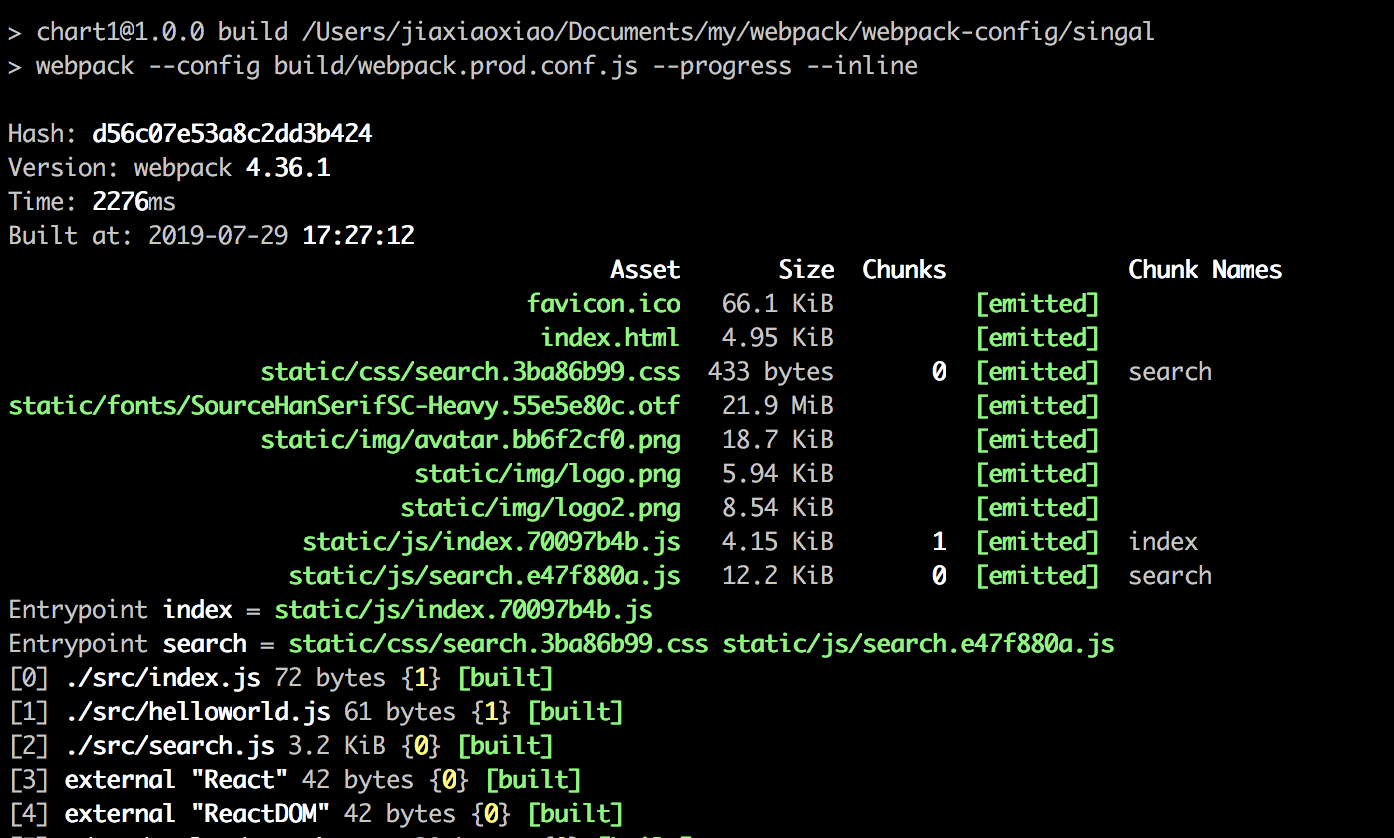
Task: Click the static/img/logo2.png asset
Action: [x=540, y=508]
